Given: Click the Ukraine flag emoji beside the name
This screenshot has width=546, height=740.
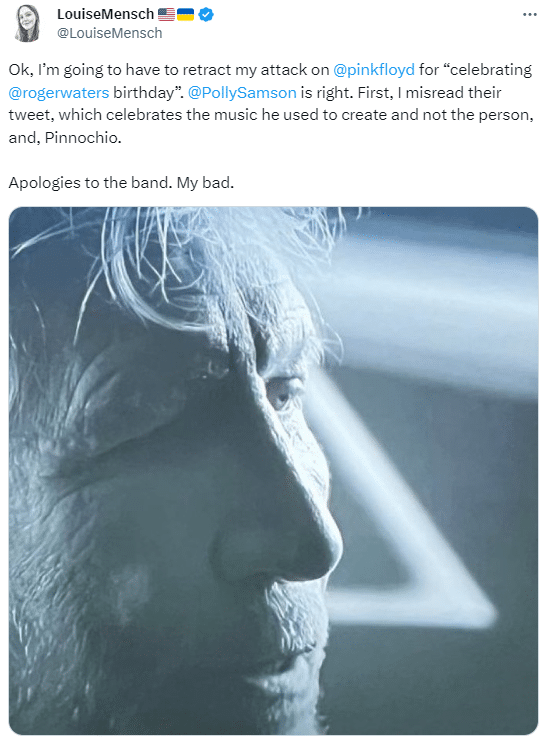Looking at the screenshot, I should pos(185,15).
